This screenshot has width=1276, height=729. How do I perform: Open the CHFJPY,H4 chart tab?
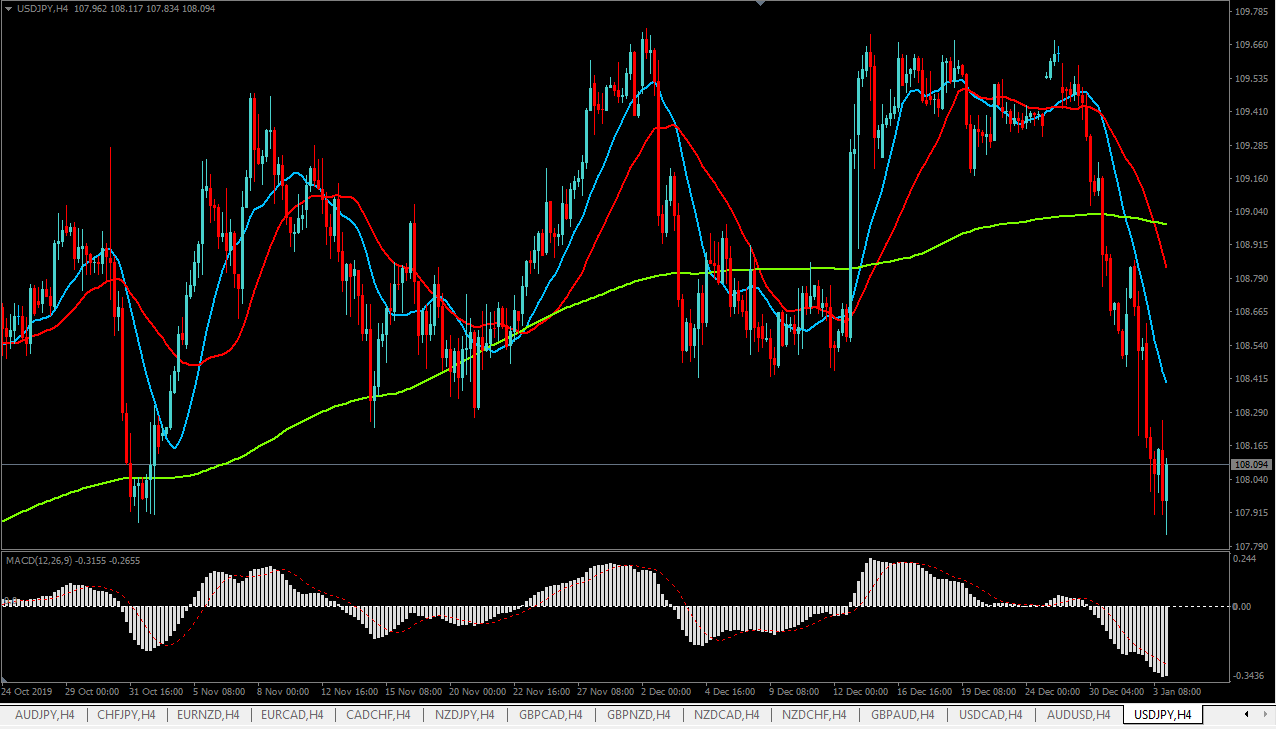(127, 715)
